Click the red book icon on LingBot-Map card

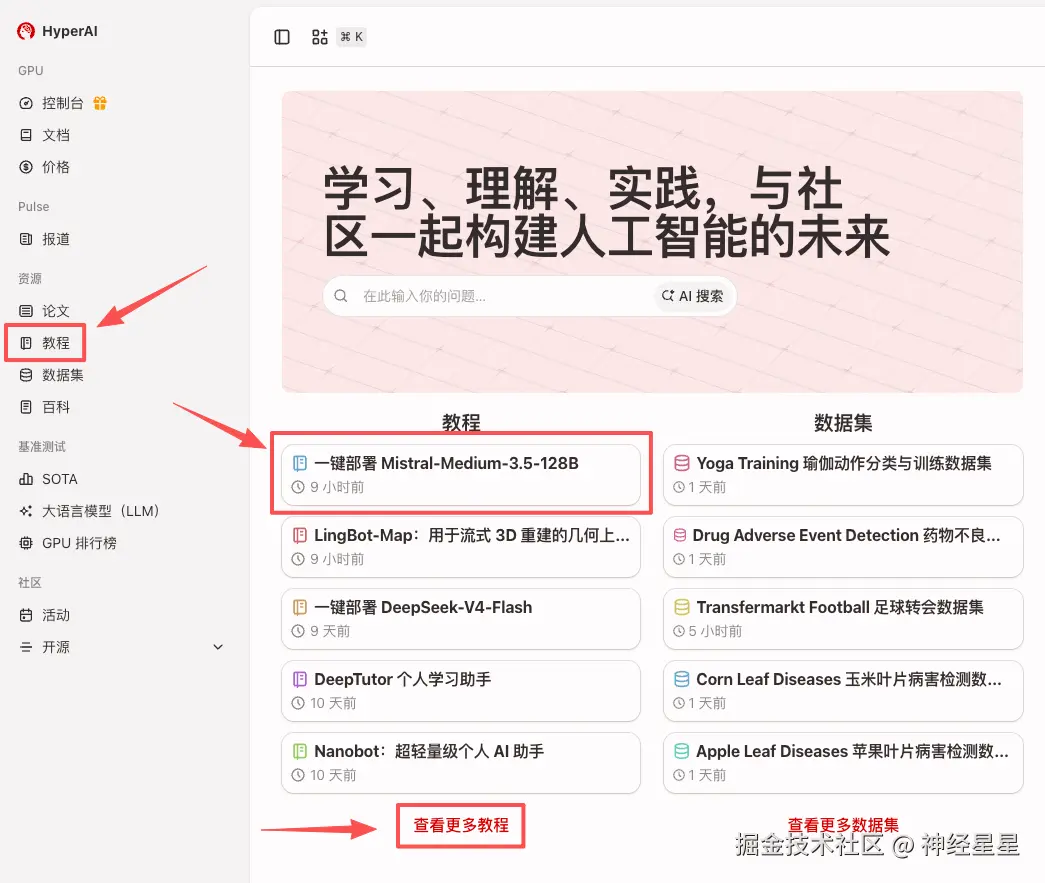point(300,535)
